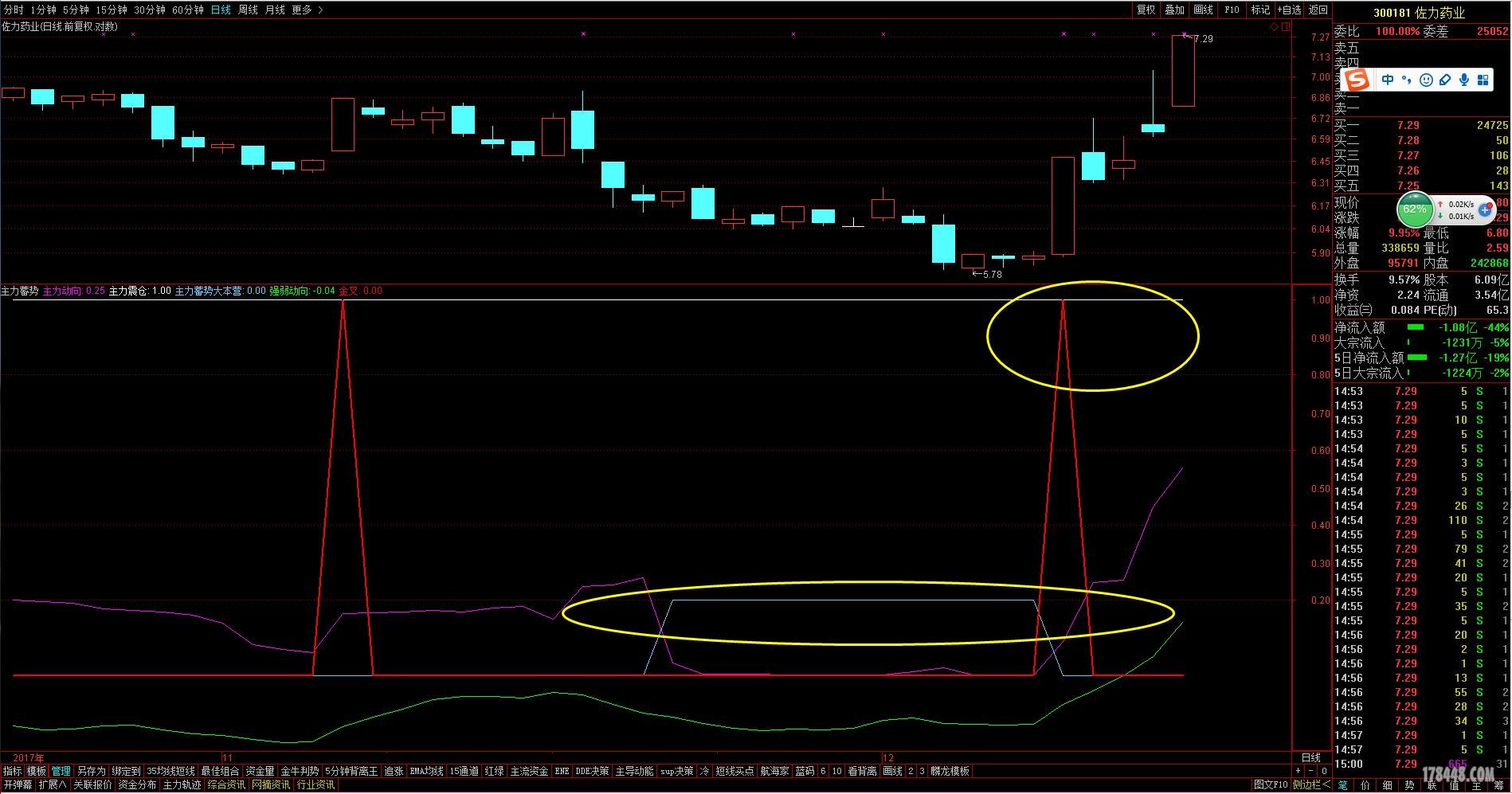Switch to 15分钟 period

coord(111,10)
